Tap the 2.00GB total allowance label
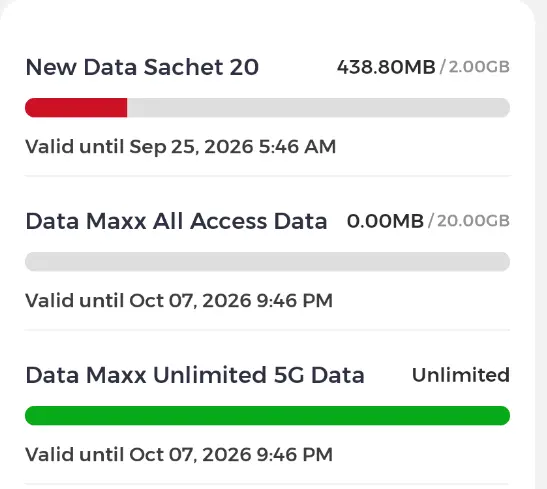The width and height of the screenshot is (547, 489). coord(479,67)
